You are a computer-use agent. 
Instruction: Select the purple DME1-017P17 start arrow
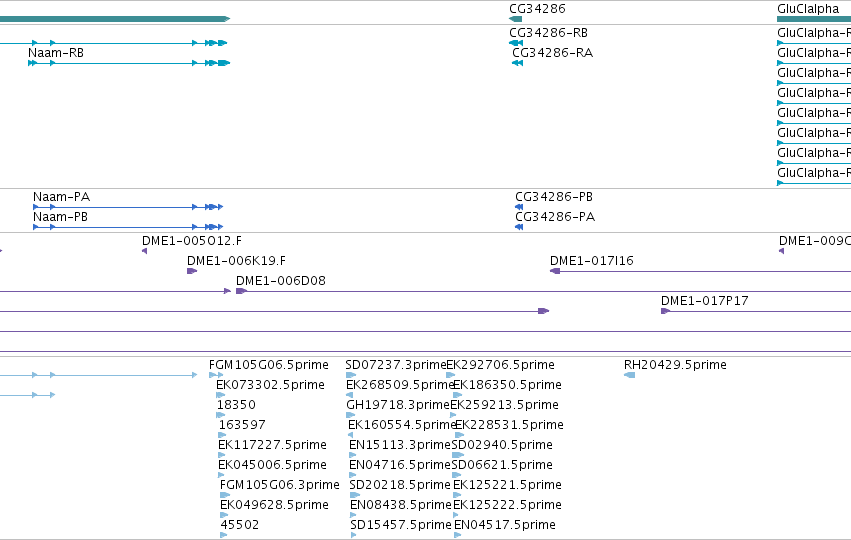coord(666,311)
